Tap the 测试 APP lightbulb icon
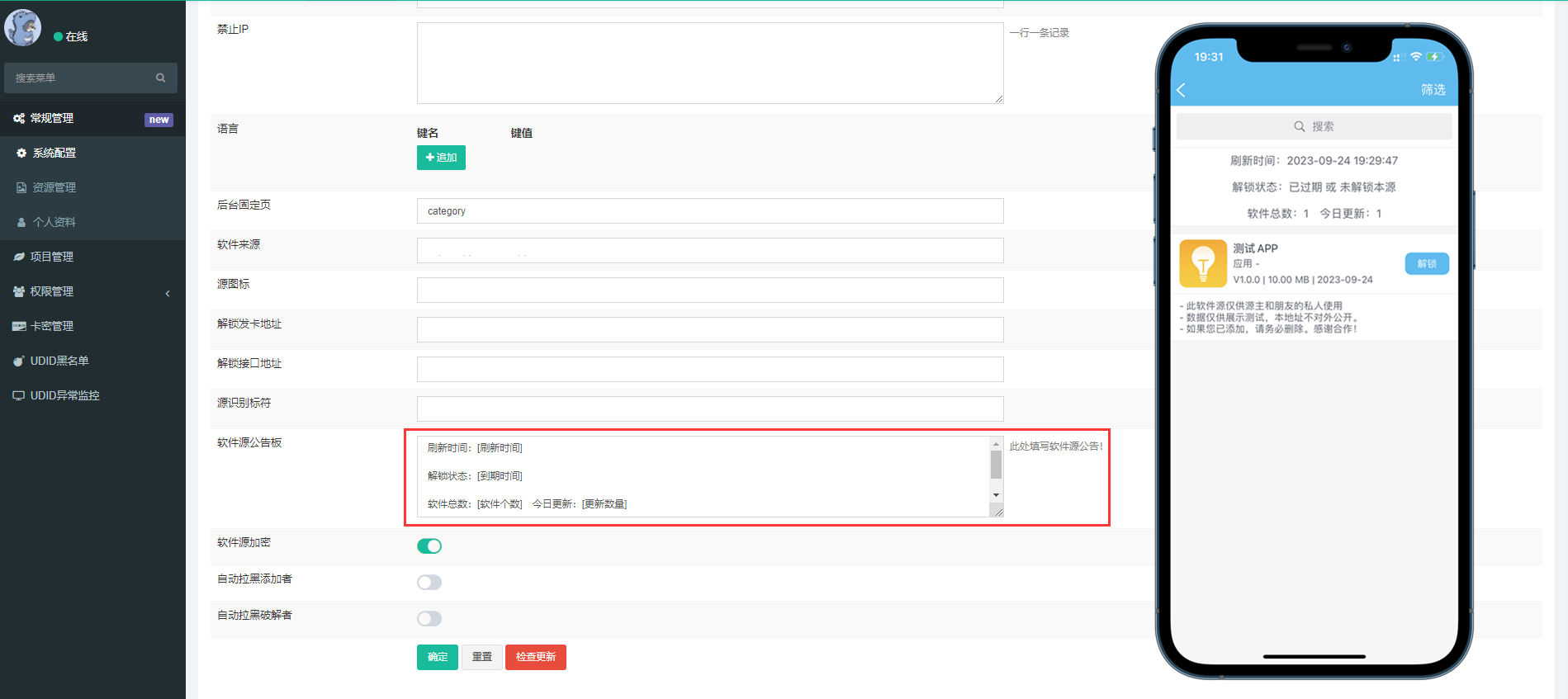This screenshot has height=699, width=1568. (1203, 263)
